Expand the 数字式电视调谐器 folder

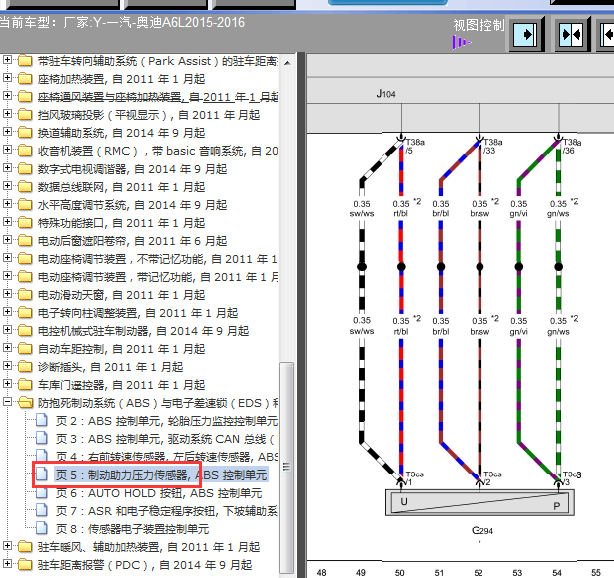[x=7, y=168]
